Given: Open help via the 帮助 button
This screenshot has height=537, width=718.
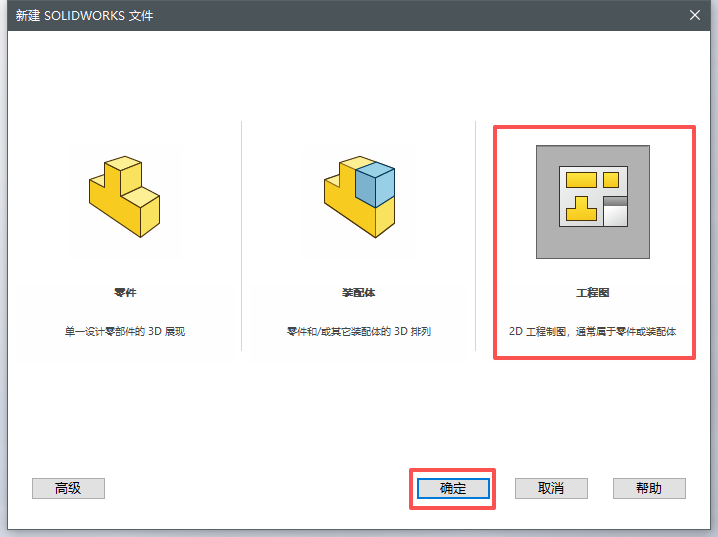Looking at the screenshot, I should 649,488.
